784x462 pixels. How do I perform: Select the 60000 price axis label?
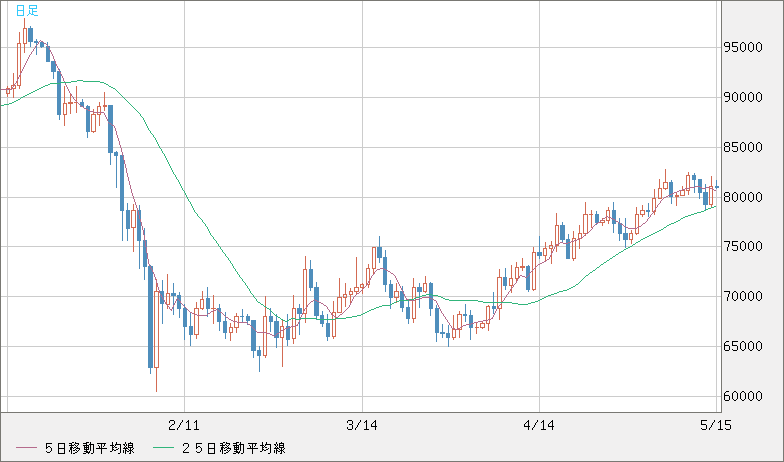coord(744,396)
